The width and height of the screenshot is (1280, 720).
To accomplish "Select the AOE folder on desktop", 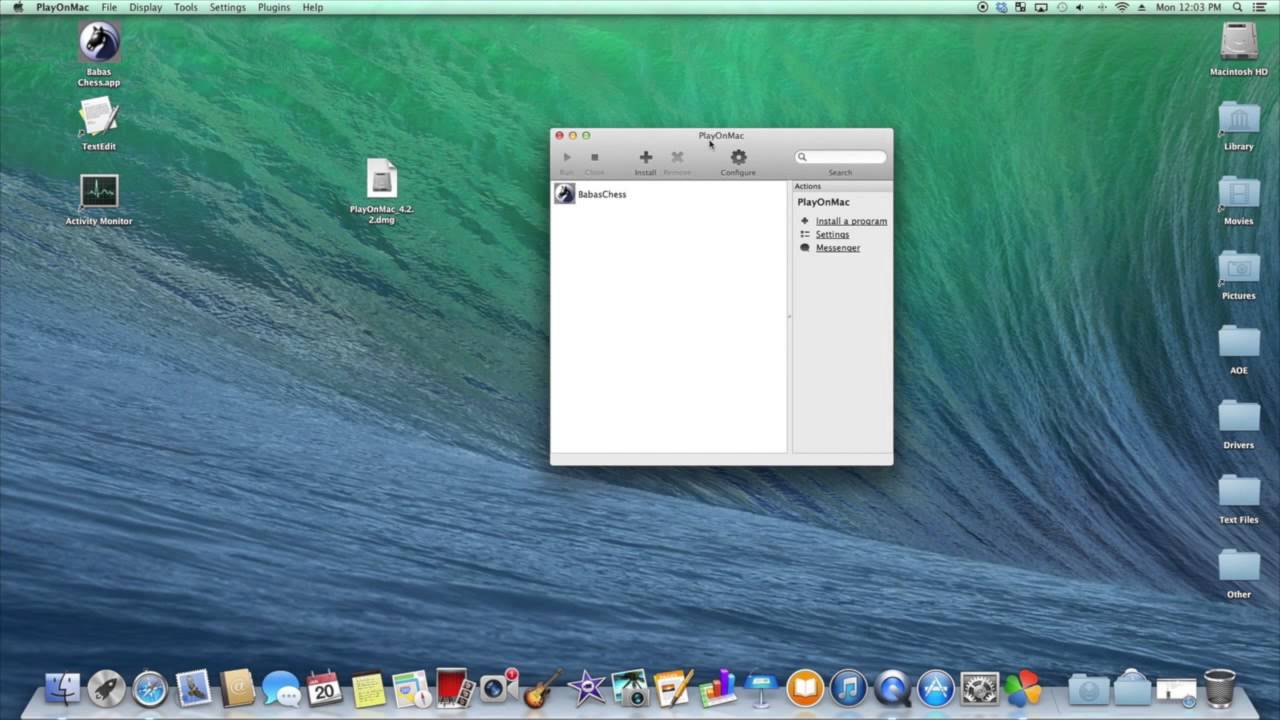I will point(1239,342).
